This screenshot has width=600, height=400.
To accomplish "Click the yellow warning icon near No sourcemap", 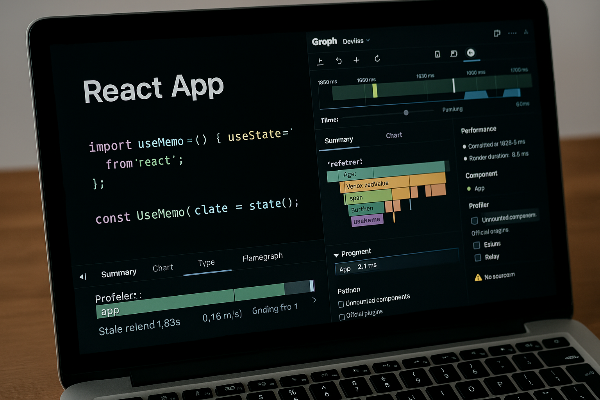I will [478, 278].
